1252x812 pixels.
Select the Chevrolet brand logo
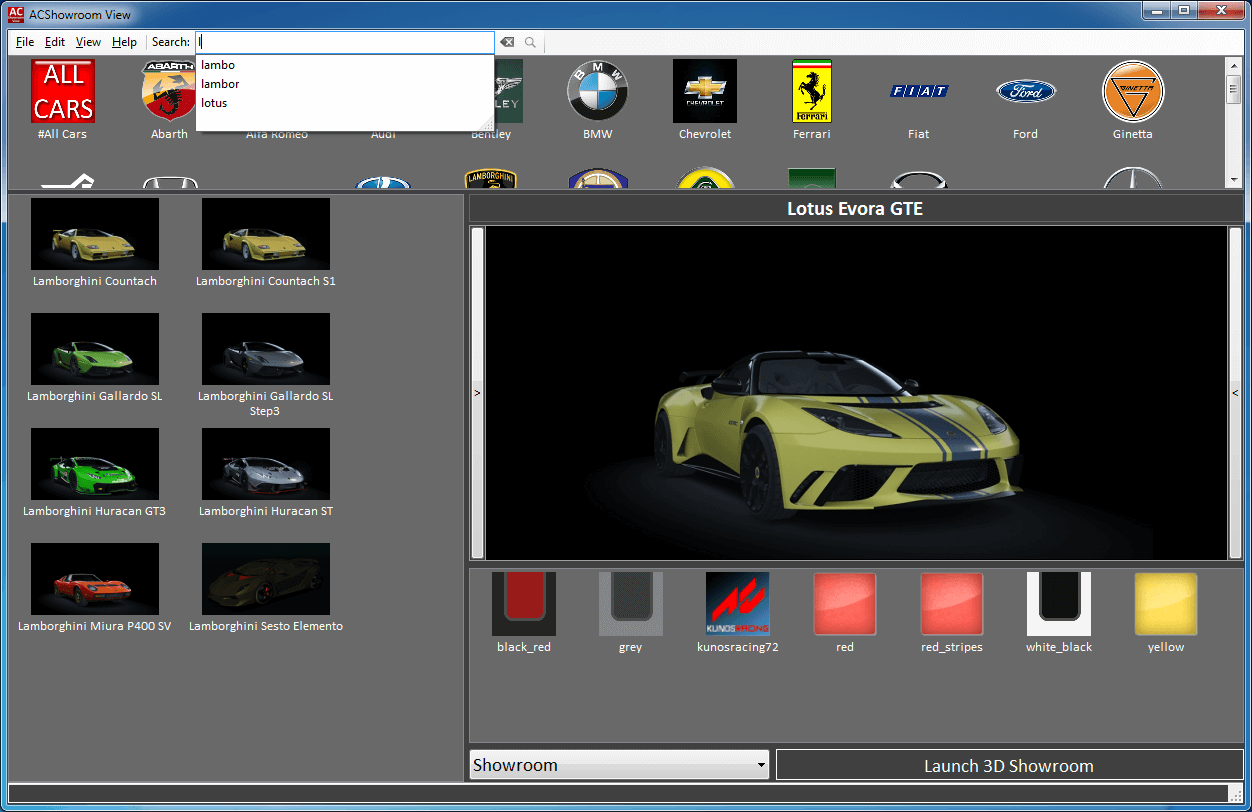click(705, 91)
